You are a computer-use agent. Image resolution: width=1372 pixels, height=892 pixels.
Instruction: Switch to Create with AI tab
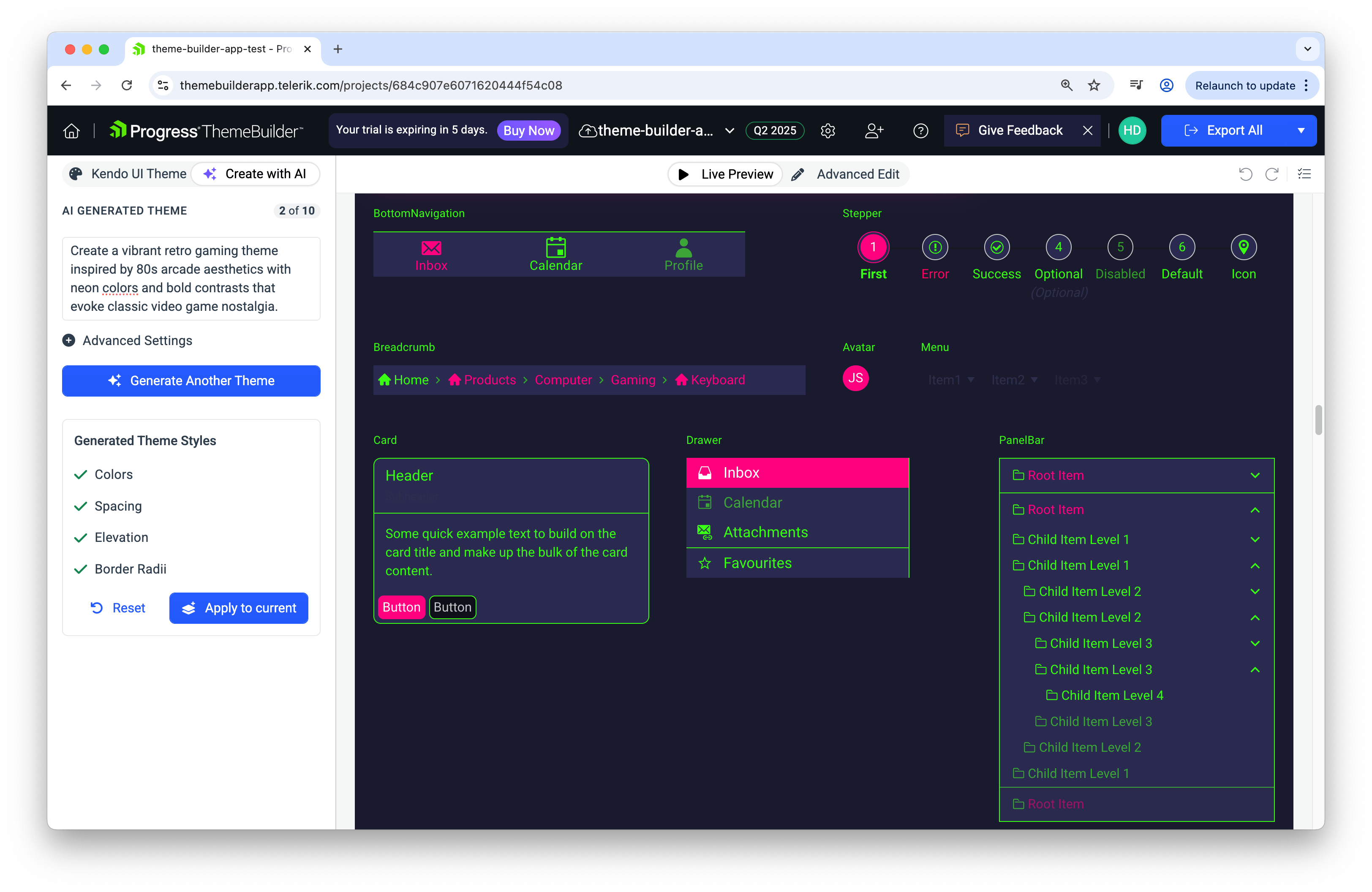[x=256, y=174]
